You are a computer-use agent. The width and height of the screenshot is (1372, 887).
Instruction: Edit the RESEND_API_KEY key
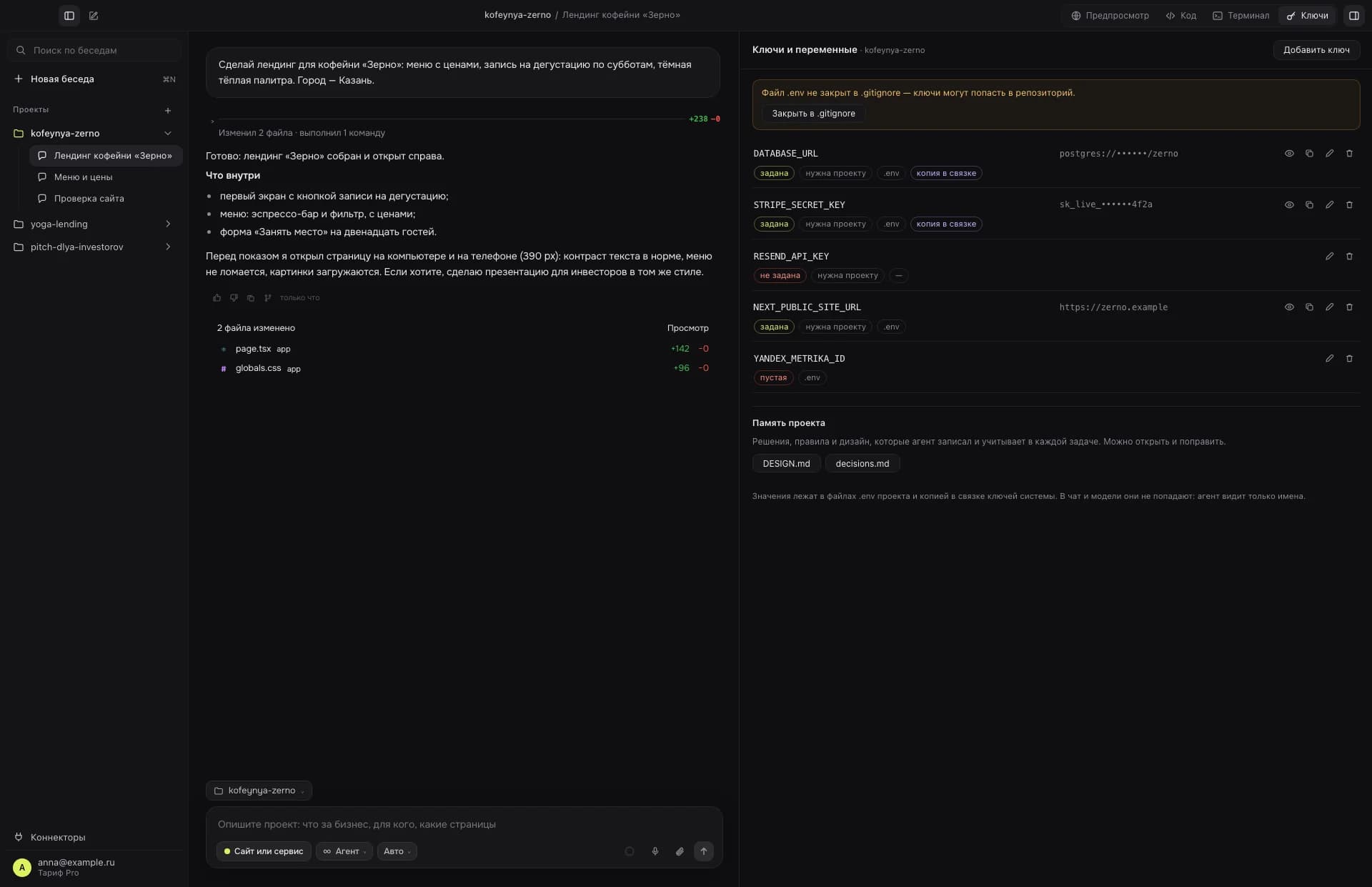pos(1329,256)
